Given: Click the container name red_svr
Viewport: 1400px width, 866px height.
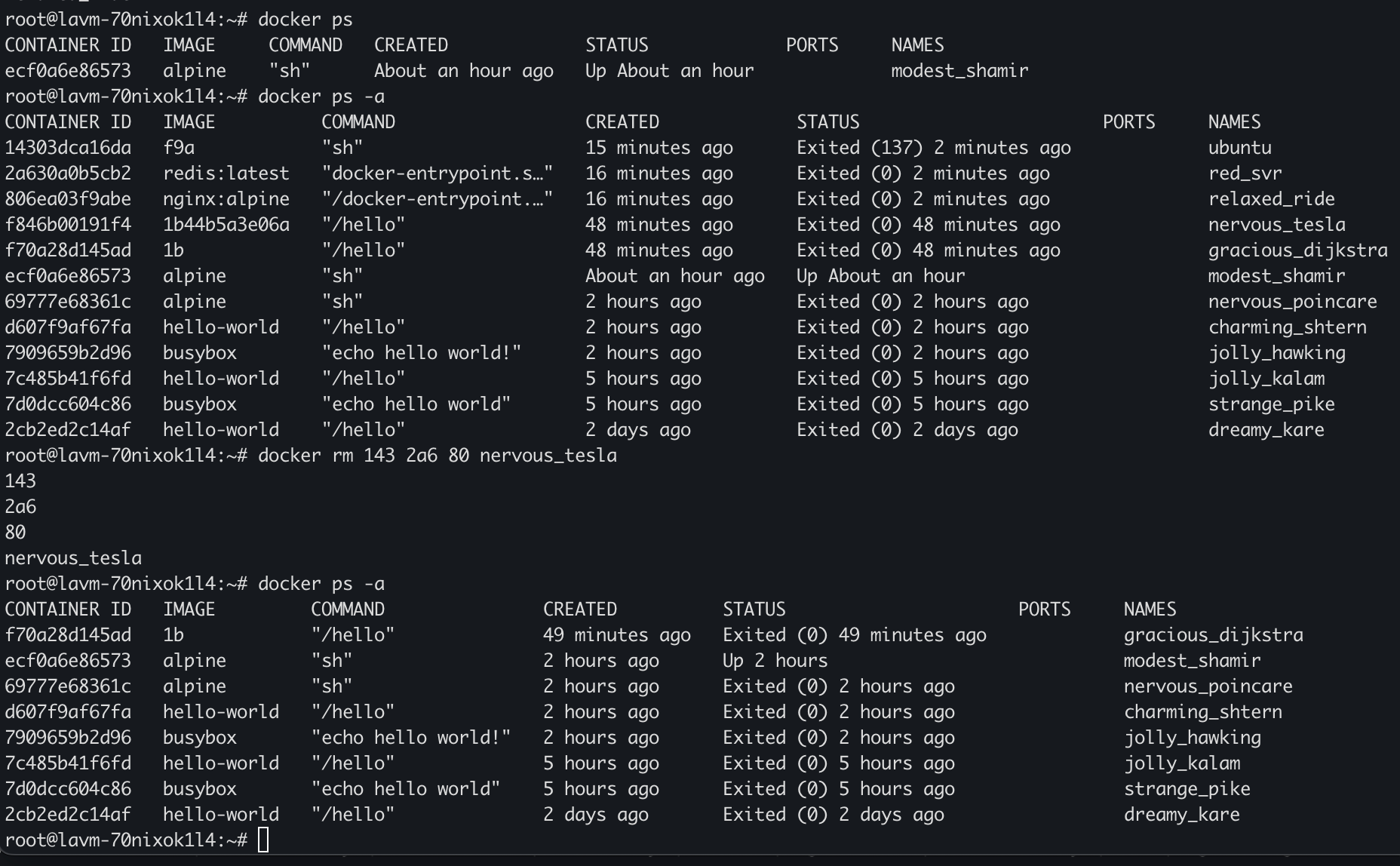Looking at the screenshot, I should coord(1245,174).
